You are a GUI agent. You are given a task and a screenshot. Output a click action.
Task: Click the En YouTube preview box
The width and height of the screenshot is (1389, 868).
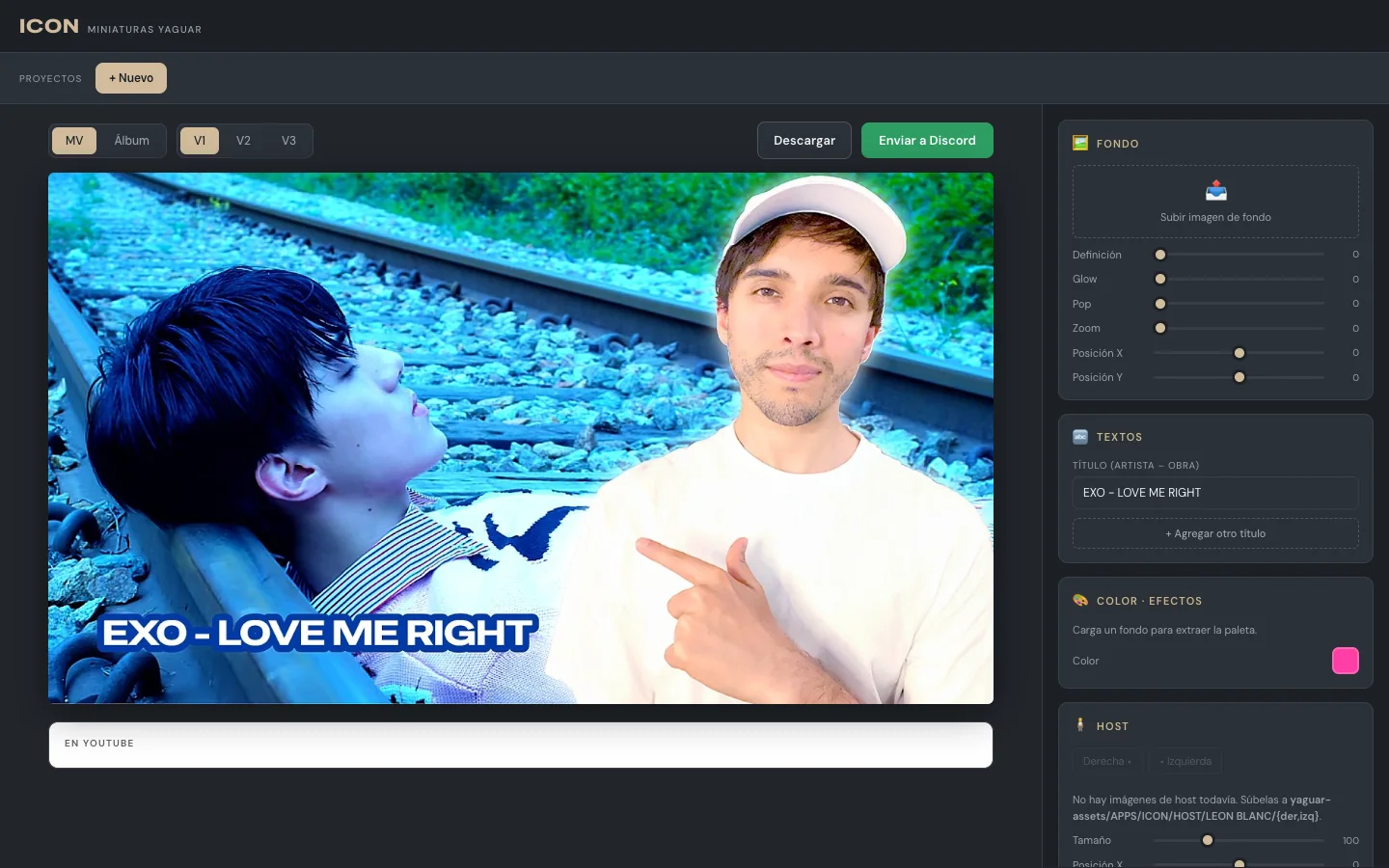pos(521,745)
